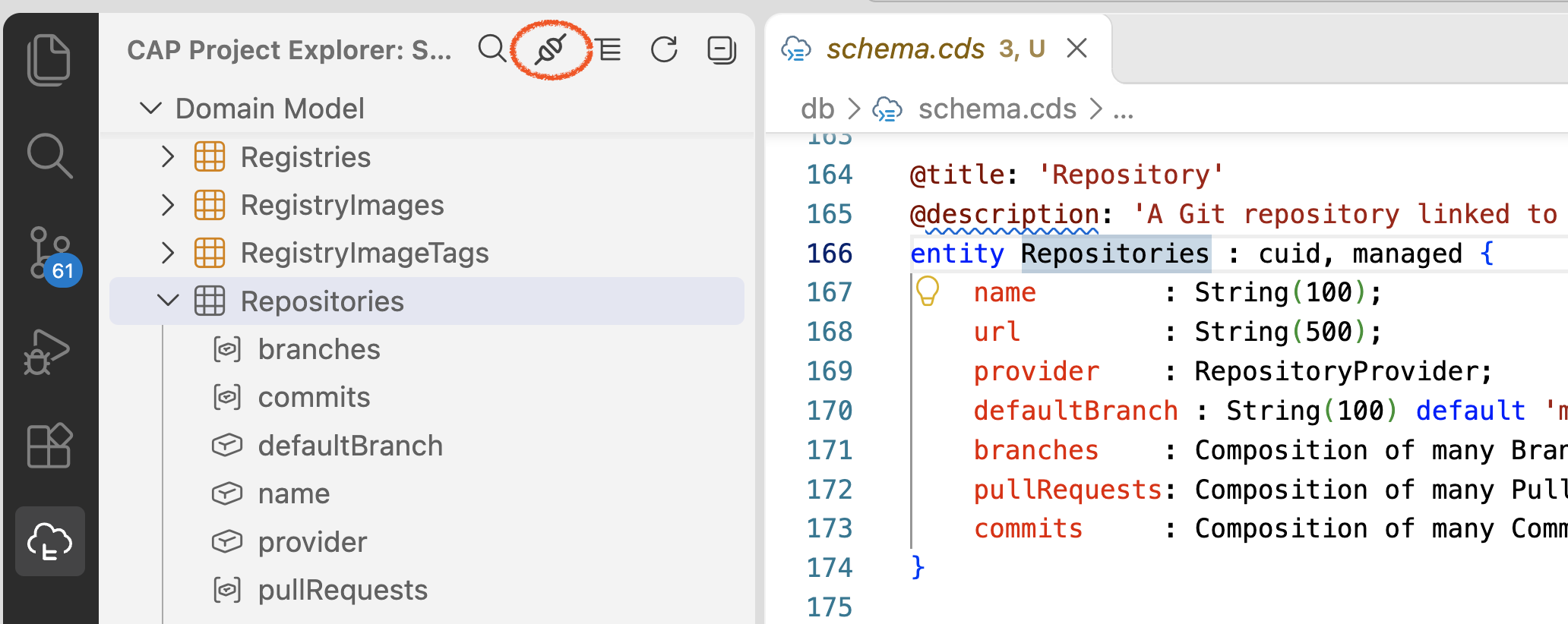The image size is (1568, 624).
Task: Open the Extensions view
Action: click(x=49, y=446)
